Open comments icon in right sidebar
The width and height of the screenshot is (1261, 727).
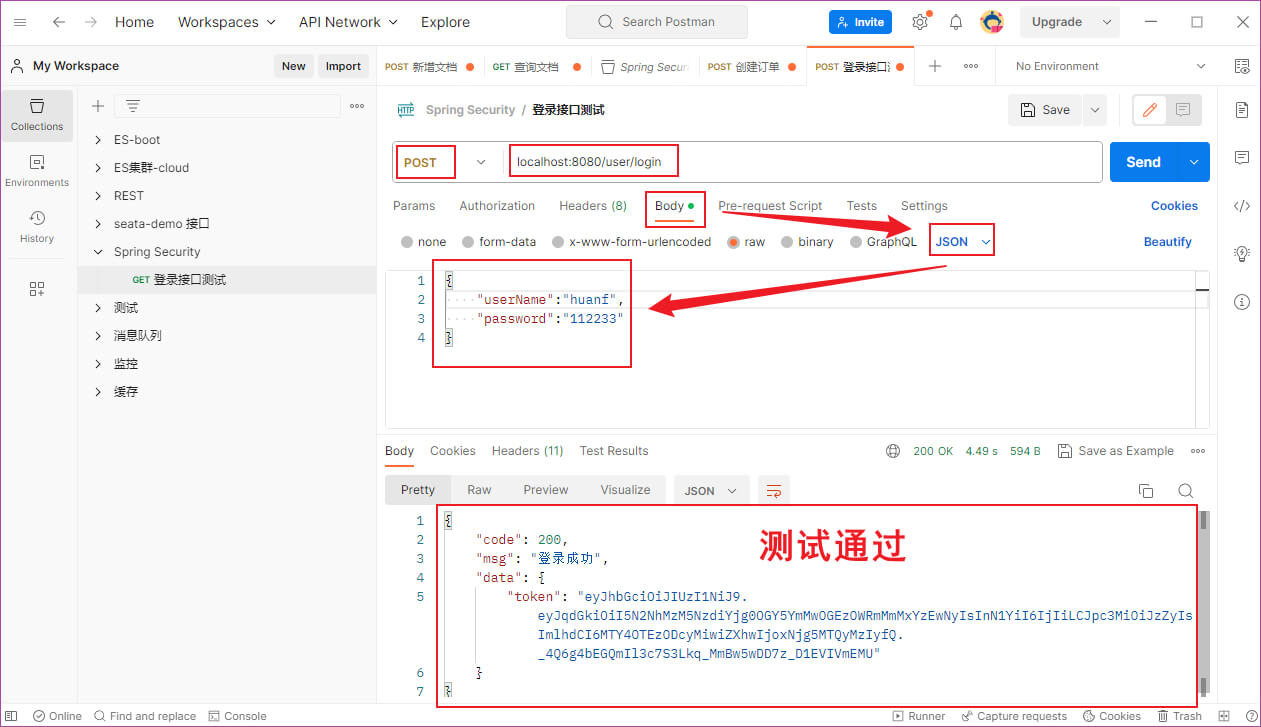(1242, 158)
